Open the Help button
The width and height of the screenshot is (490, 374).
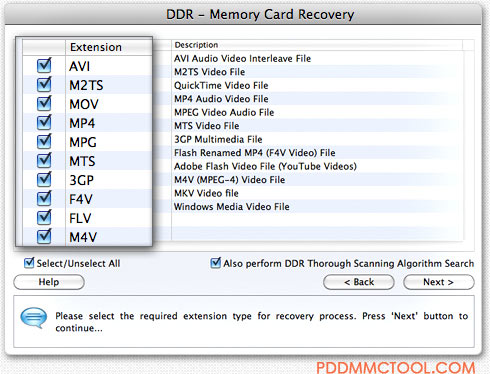tap(49, 282)
